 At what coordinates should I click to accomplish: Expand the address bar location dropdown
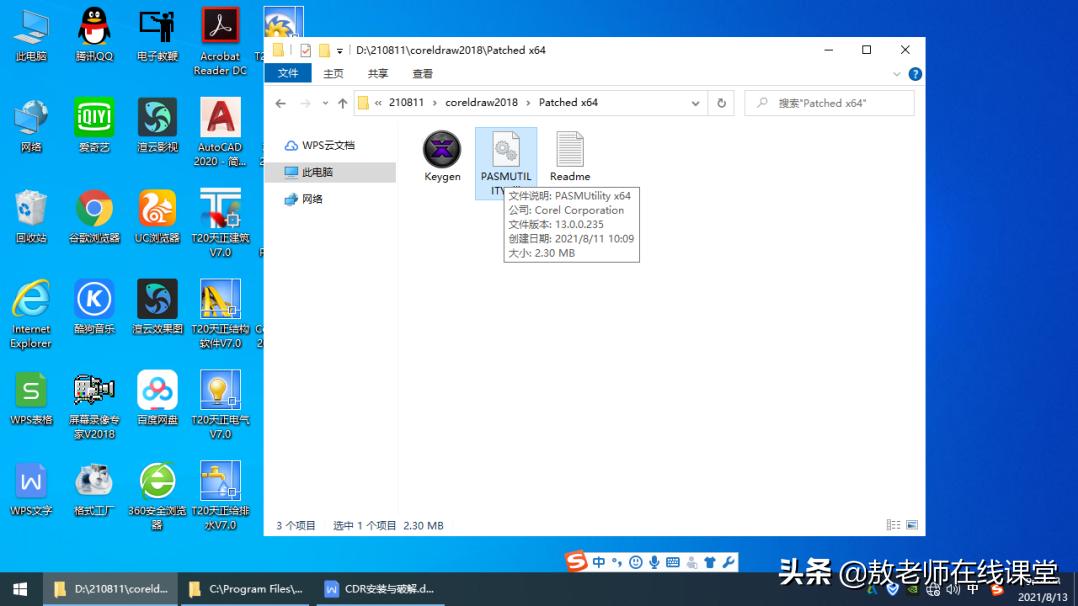point(696,102)
